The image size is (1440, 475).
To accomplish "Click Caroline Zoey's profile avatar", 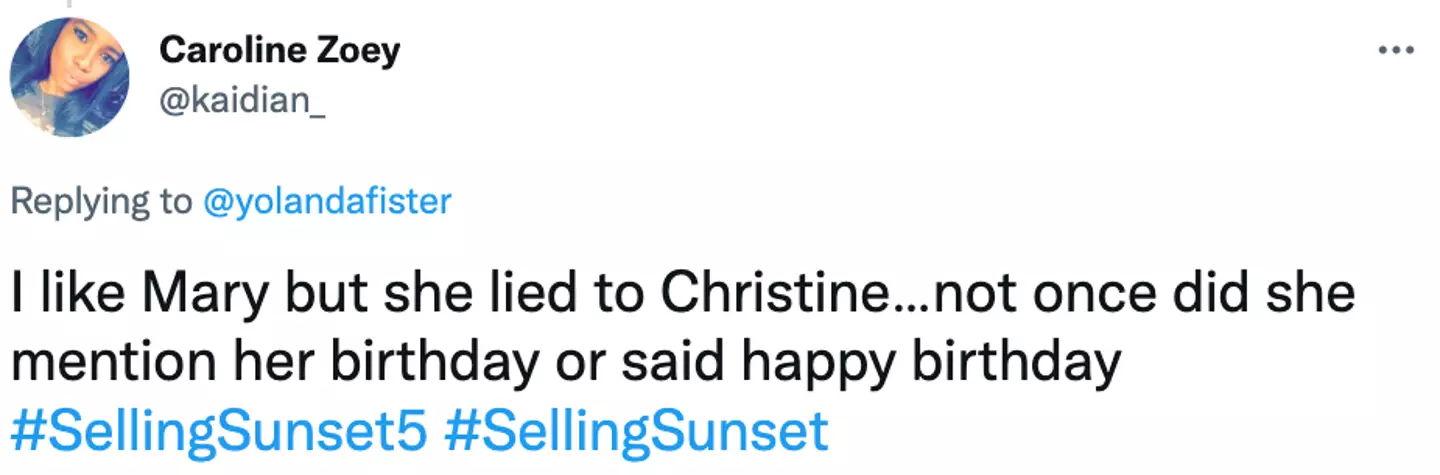I will 69,77.
